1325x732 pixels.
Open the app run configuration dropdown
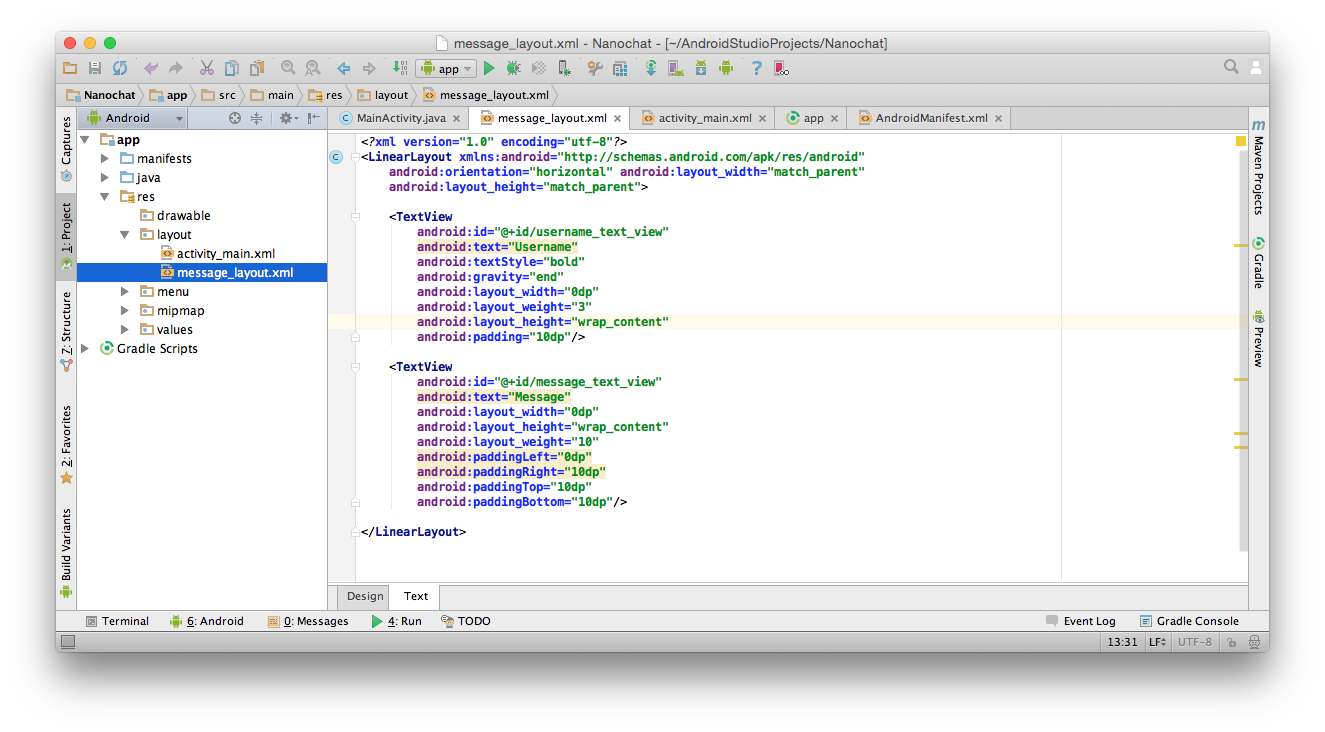pyautogui.click(x=446, y=69)
